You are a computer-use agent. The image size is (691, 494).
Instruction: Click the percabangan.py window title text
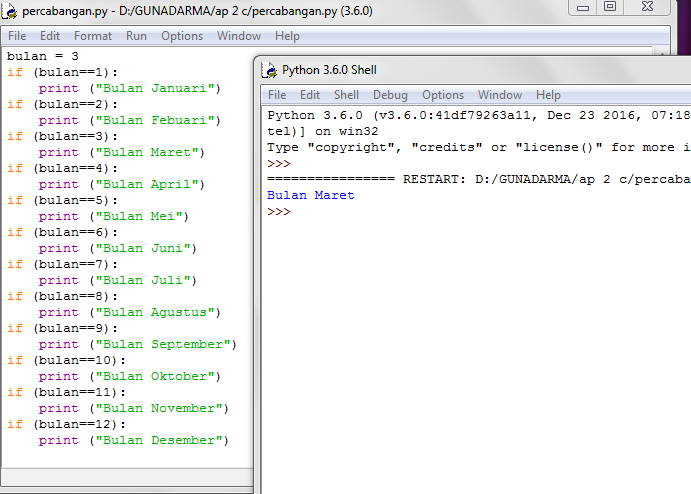click(197, 11)
